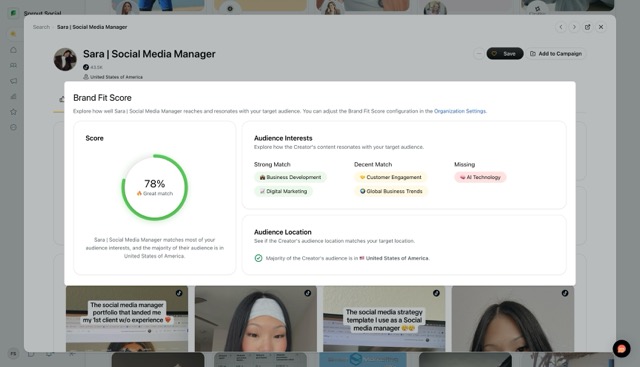
Task: Open the video of woman with headband
Action: [256, 319]
